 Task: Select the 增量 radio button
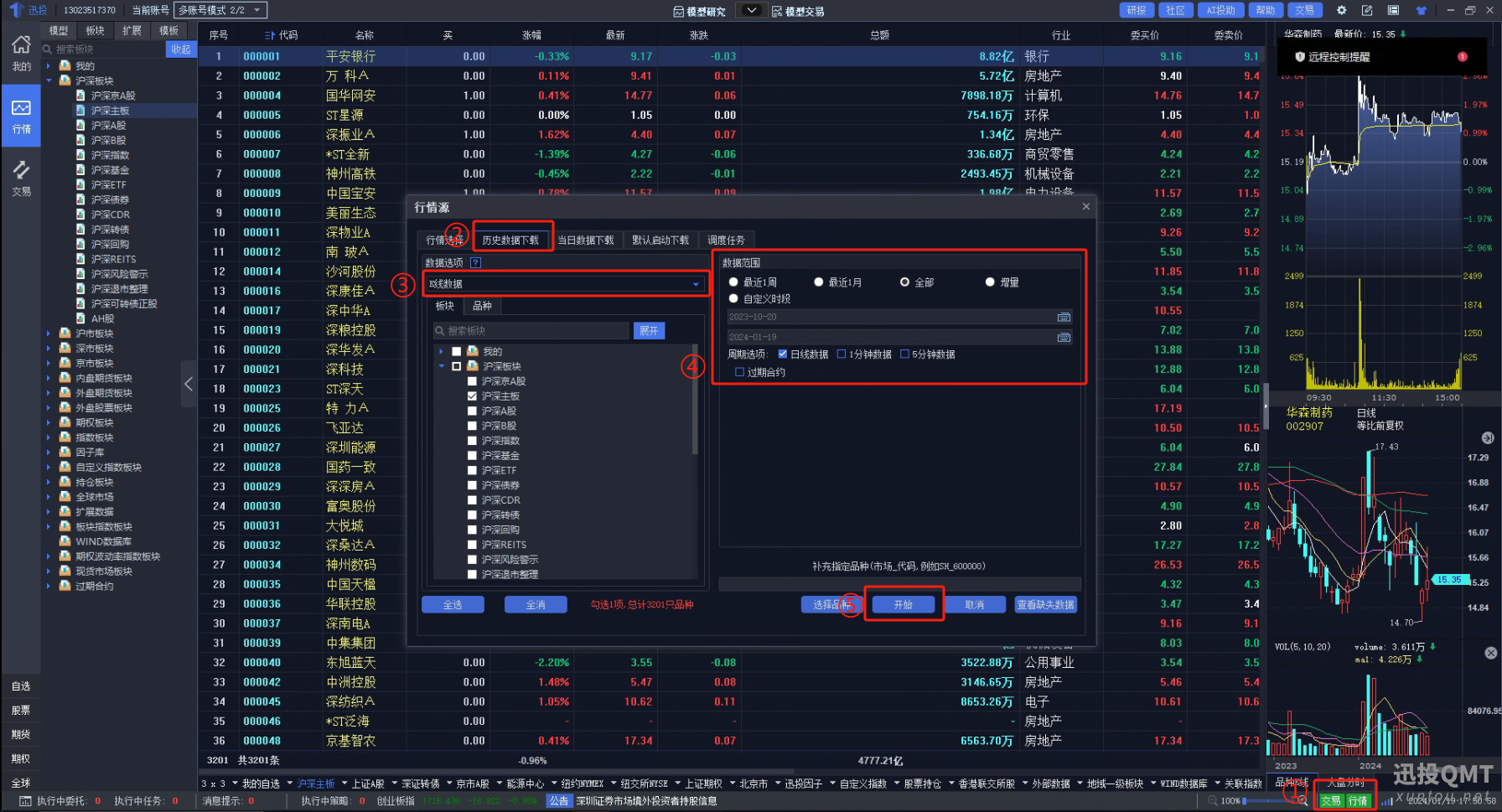990,282
